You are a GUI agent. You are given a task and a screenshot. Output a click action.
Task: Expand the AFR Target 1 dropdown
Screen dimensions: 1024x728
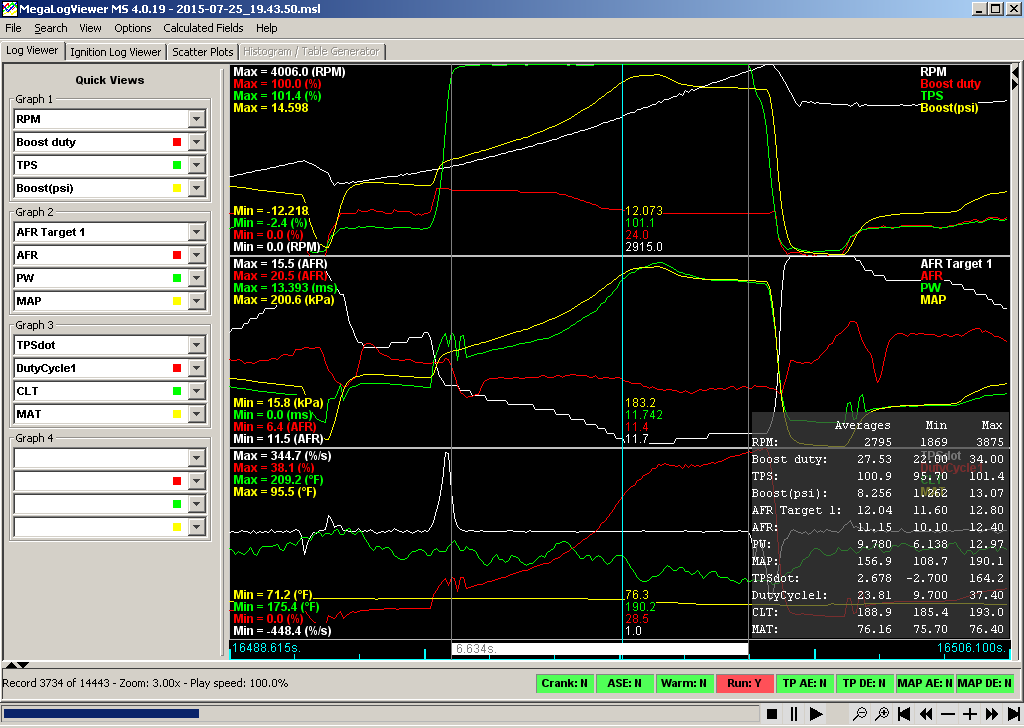point(196,232)
